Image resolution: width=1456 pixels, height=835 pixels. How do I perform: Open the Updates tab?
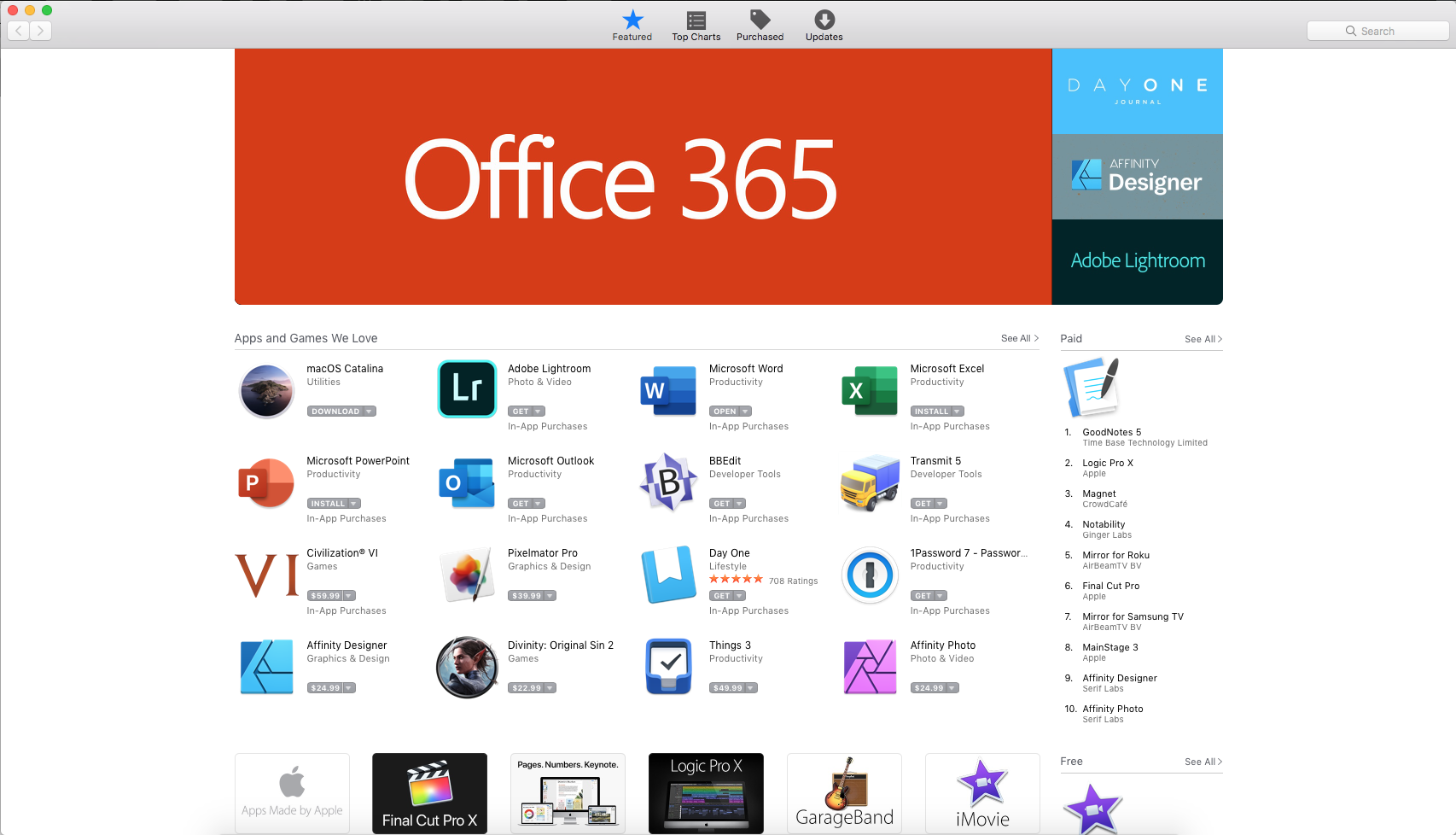click(824, 26)
